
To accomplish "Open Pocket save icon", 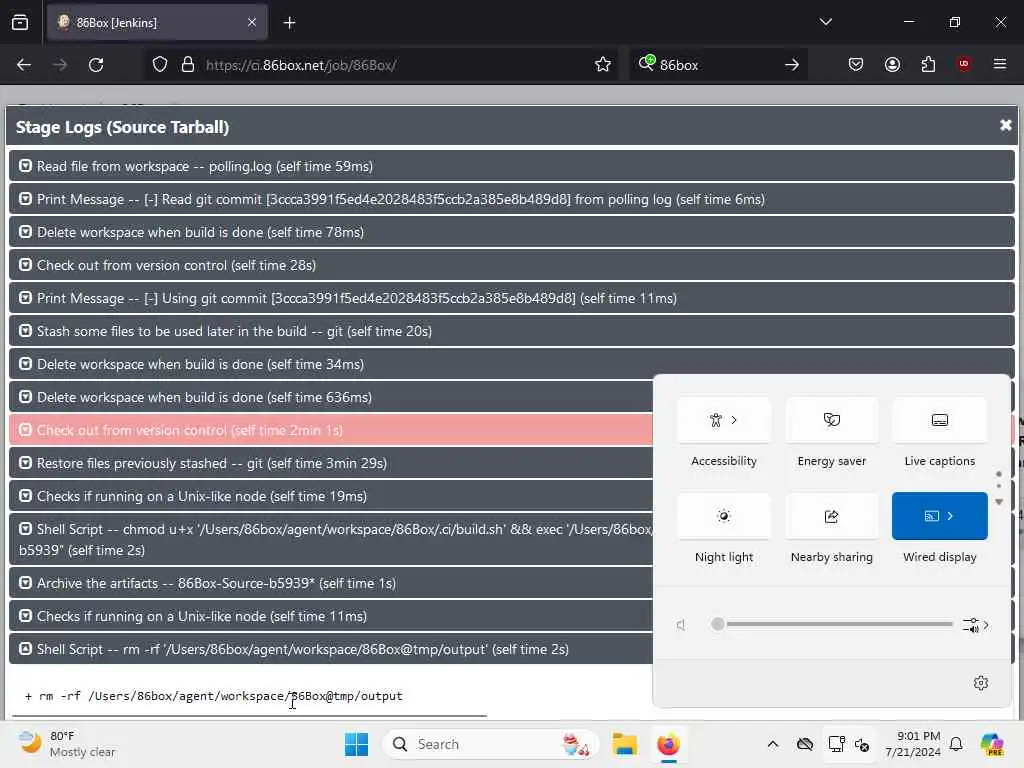I will pos(856,64).
